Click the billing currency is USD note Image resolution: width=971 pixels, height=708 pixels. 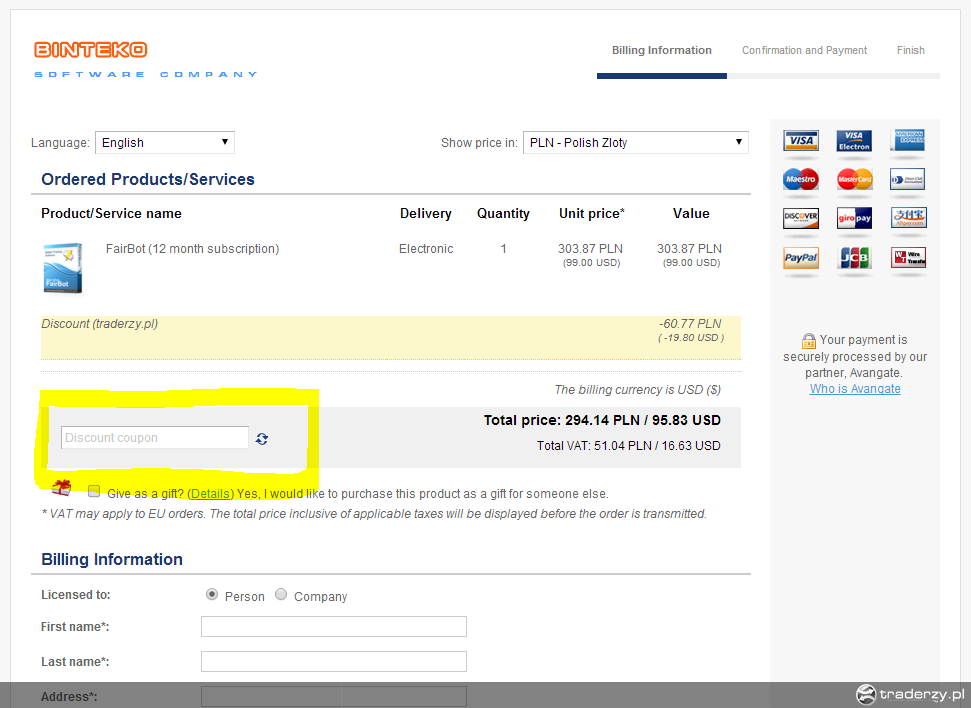click(x=638, y=390)
